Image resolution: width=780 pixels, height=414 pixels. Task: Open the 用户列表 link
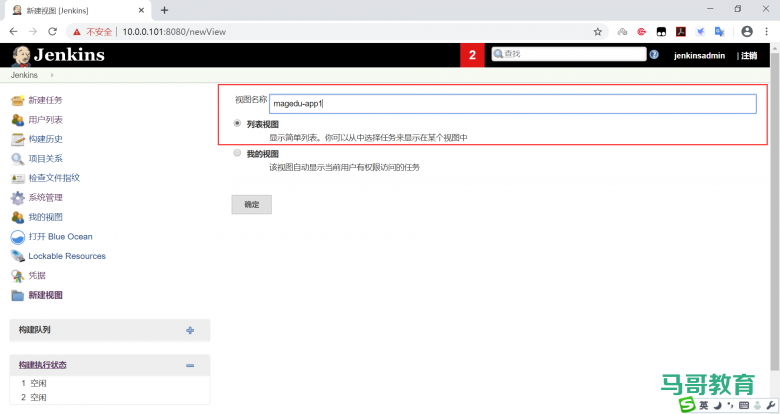pyautogui.click(x=45, y=119)
